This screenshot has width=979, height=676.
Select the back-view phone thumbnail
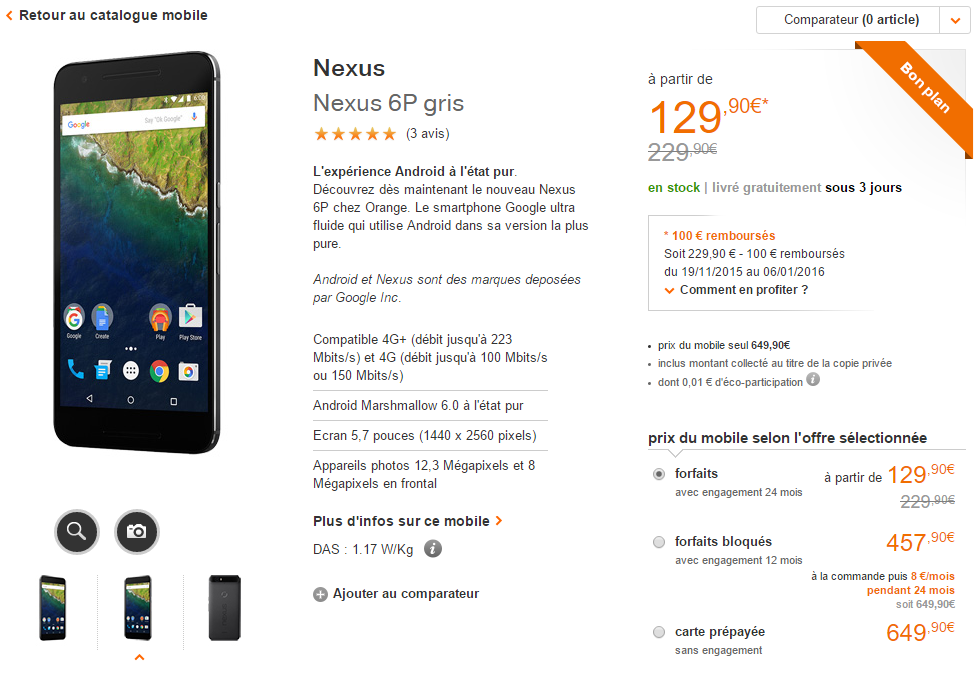[225, 607]
